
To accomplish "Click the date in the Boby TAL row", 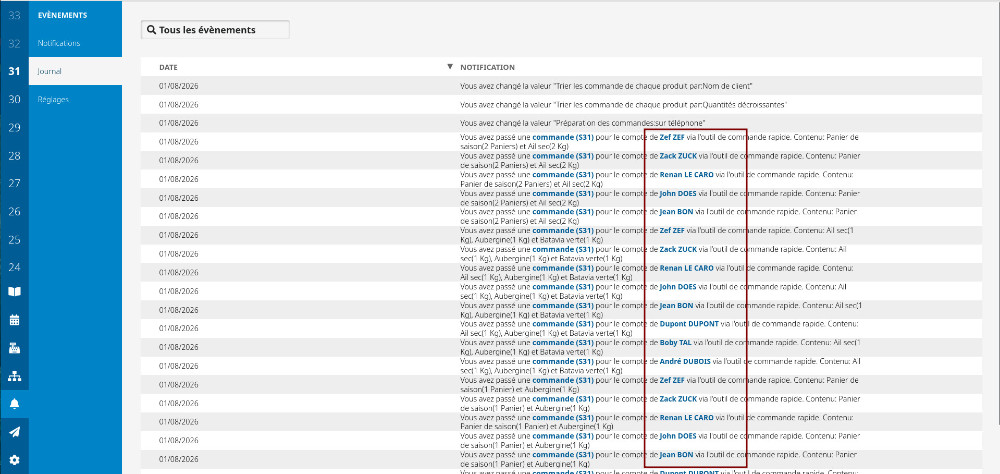I will pyautogui.click(x=179, y=347).
